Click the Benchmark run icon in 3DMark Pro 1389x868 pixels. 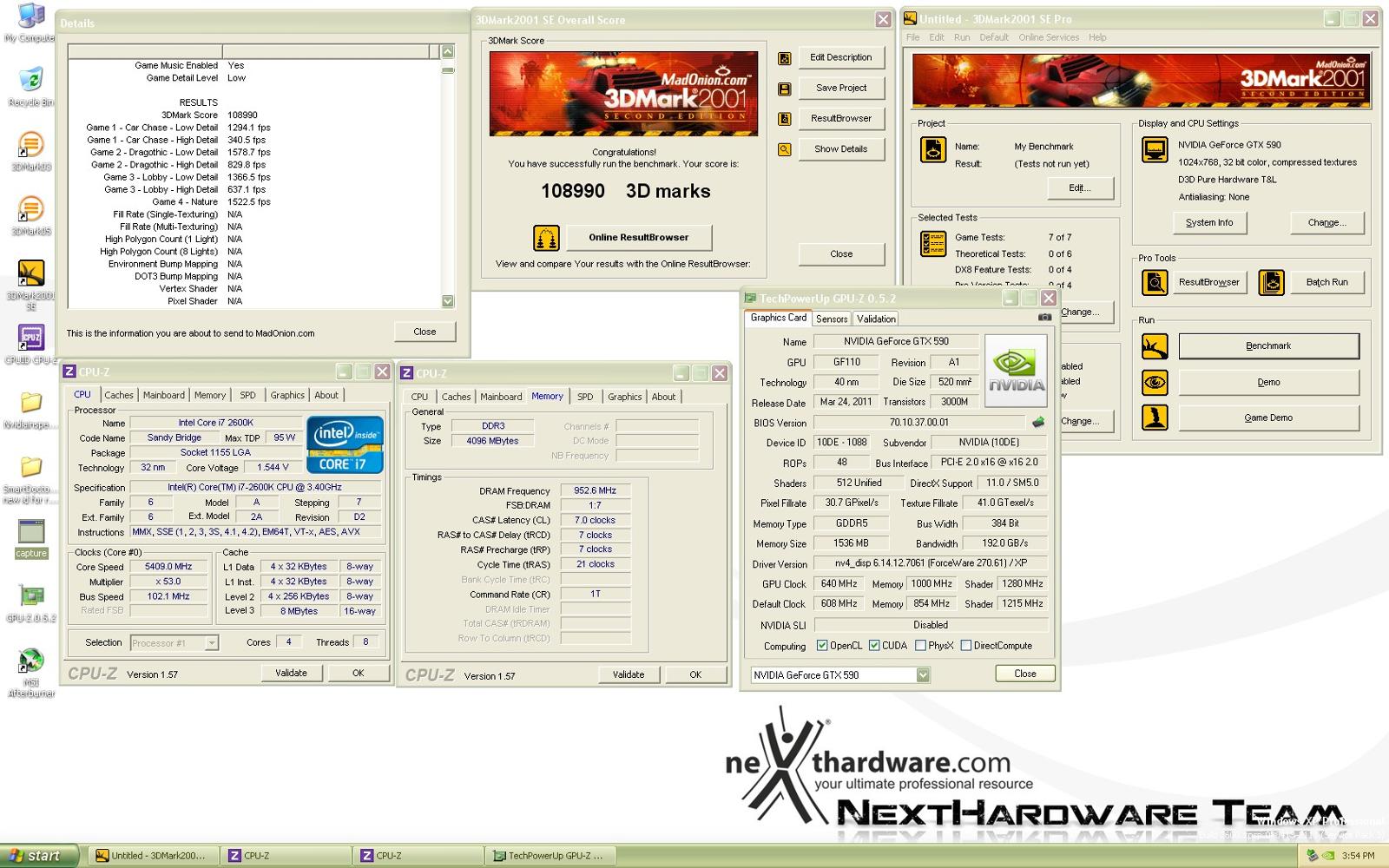pyautogui.click(x=1155, y=346)
